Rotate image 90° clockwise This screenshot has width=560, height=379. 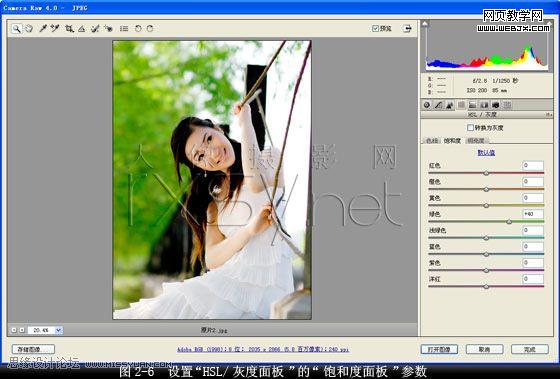150,29
